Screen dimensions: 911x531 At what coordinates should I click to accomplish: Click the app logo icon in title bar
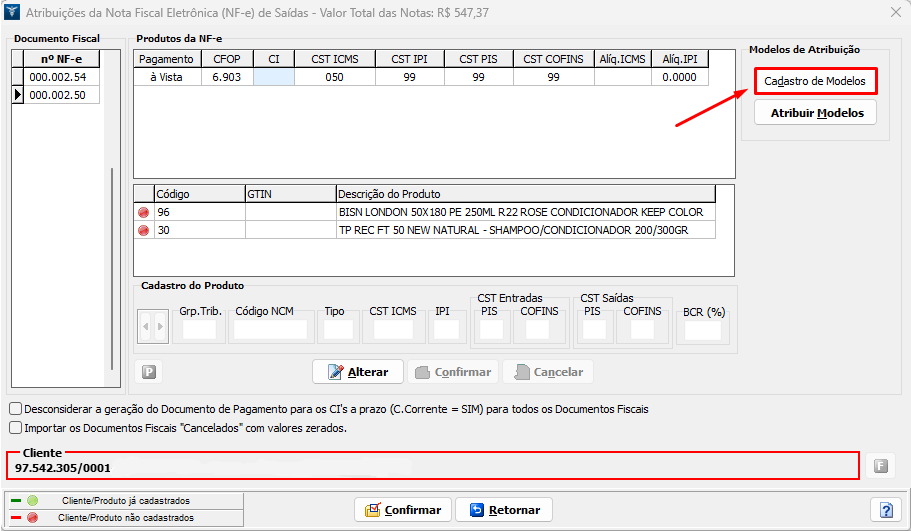point(11,12)
